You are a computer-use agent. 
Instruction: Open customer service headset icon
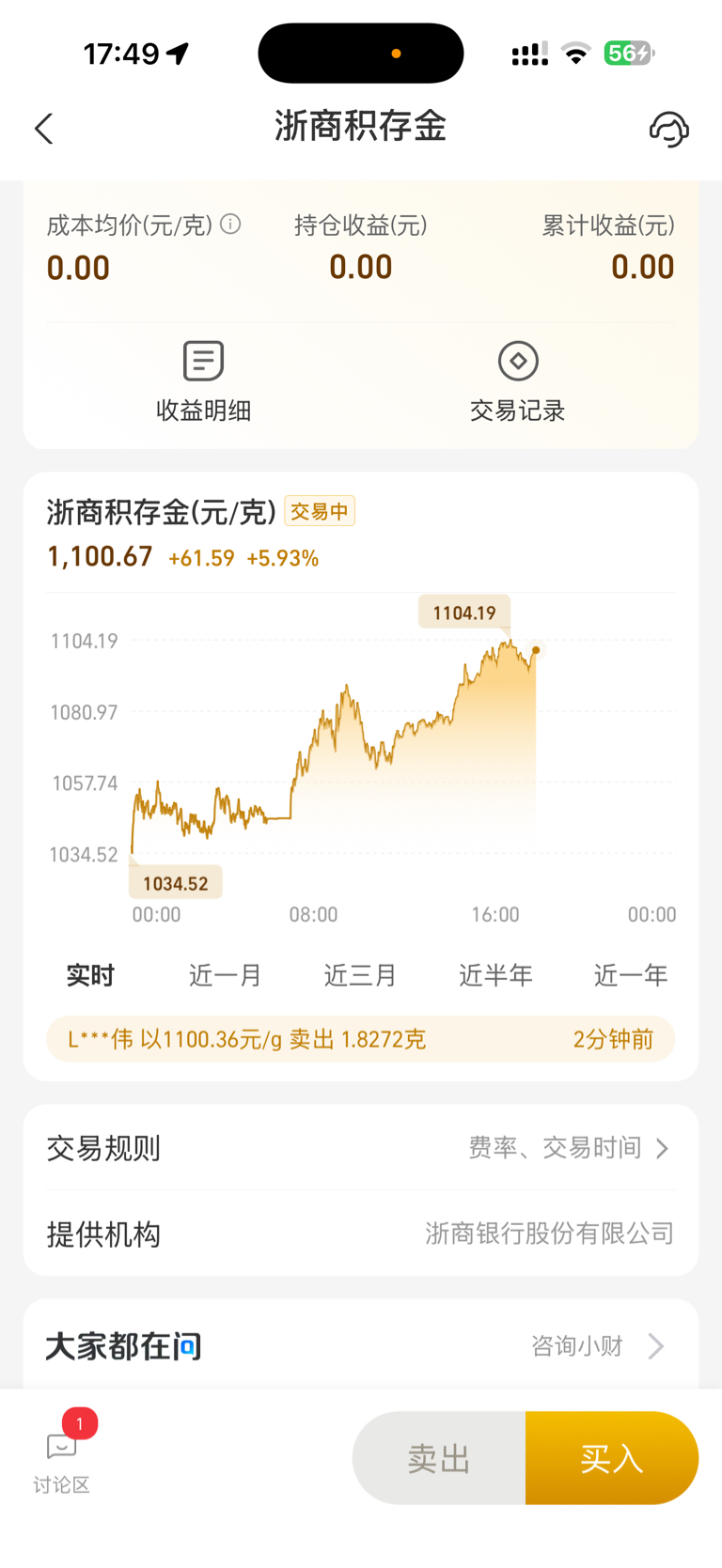point(668,129)
